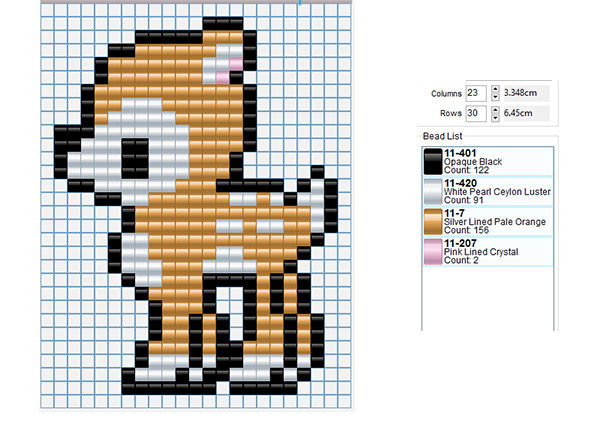The height and width of the screenshot is (440, 600).
Task: Click the 'Count: 156' text
Action: coord(466,230)
